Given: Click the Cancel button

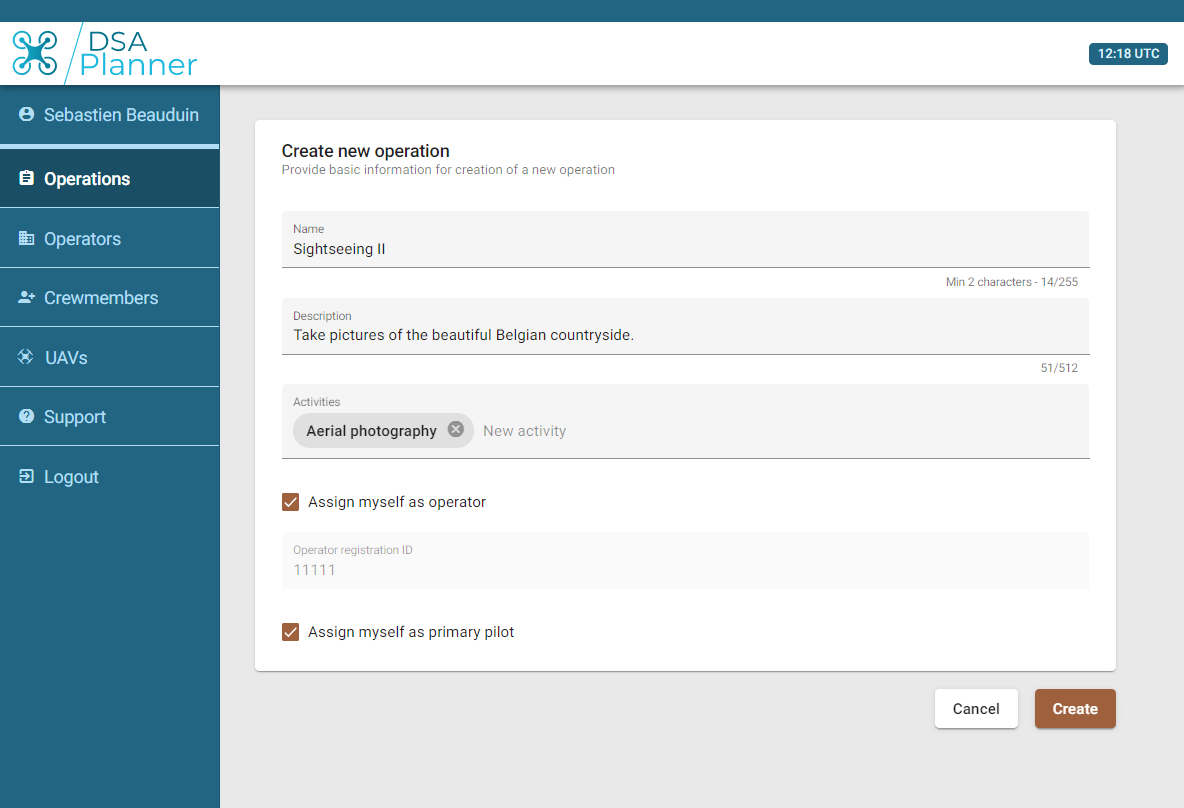Looking at the screenshot, I should tap(976, 708).
